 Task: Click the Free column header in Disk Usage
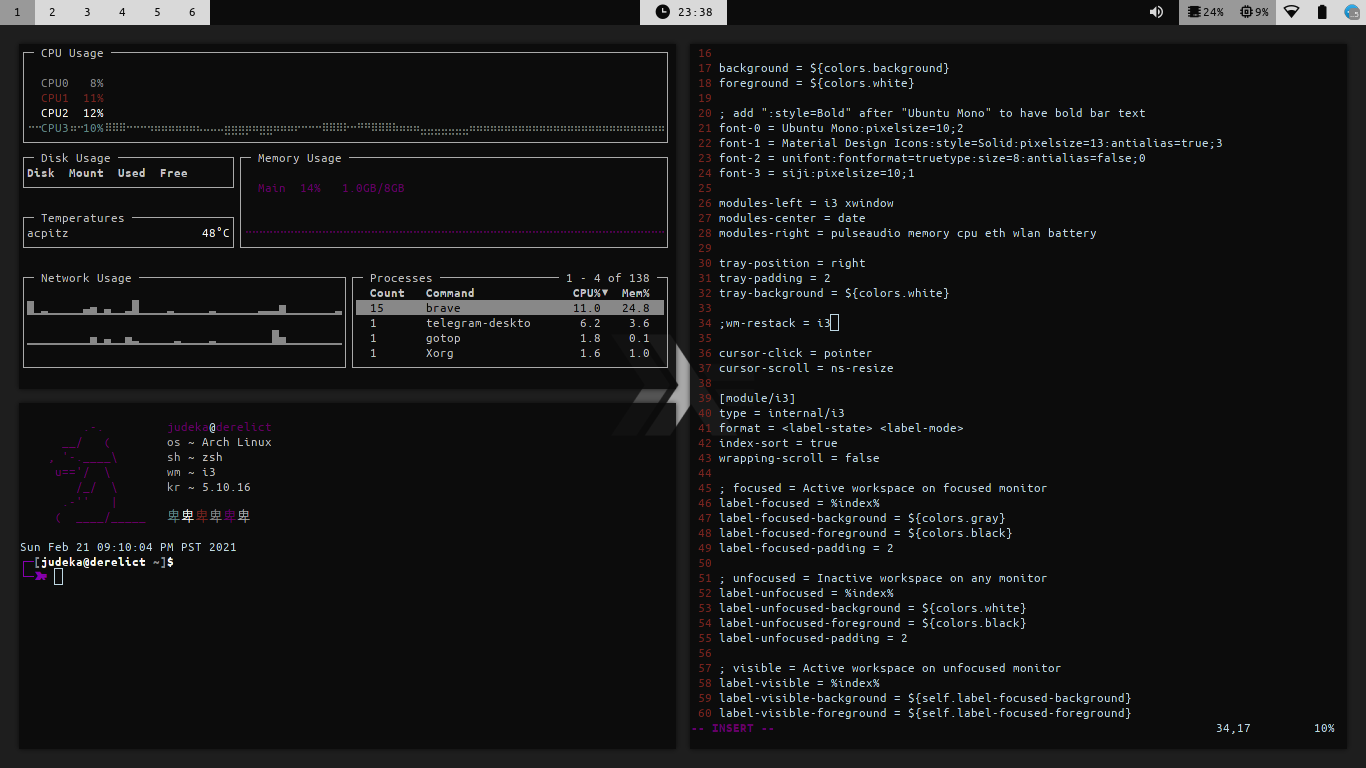pos(174,173)
